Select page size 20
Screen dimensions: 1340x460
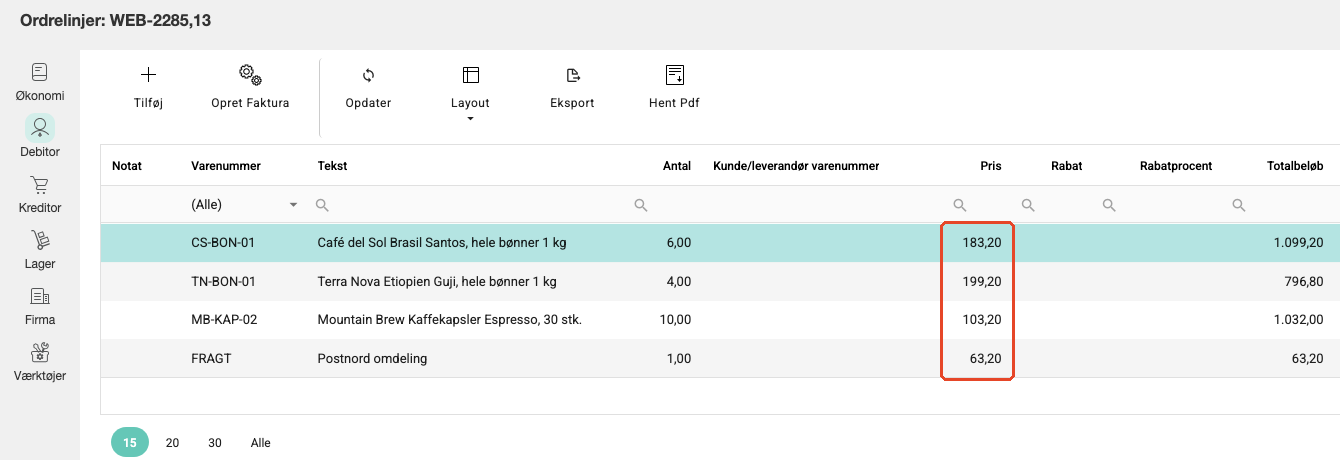pos(172,442)
